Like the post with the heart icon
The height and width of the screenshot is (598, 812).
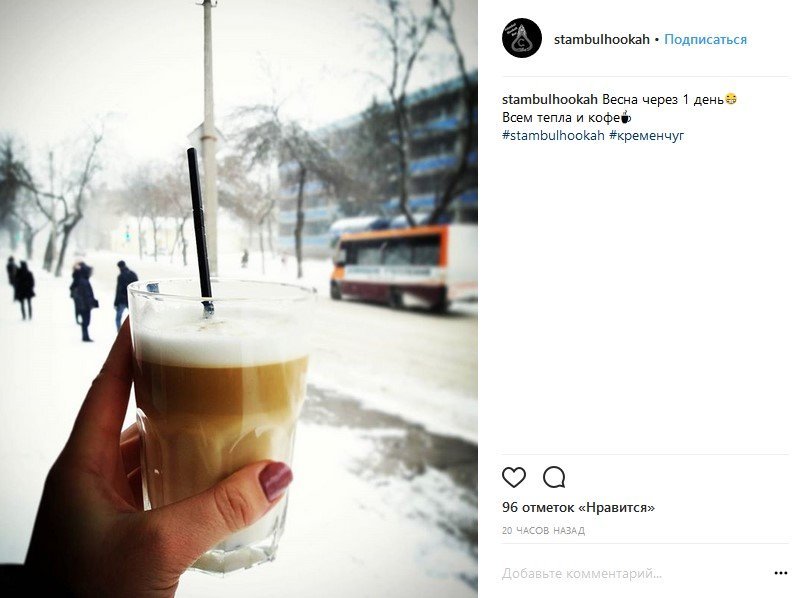[x=514, y=477]
